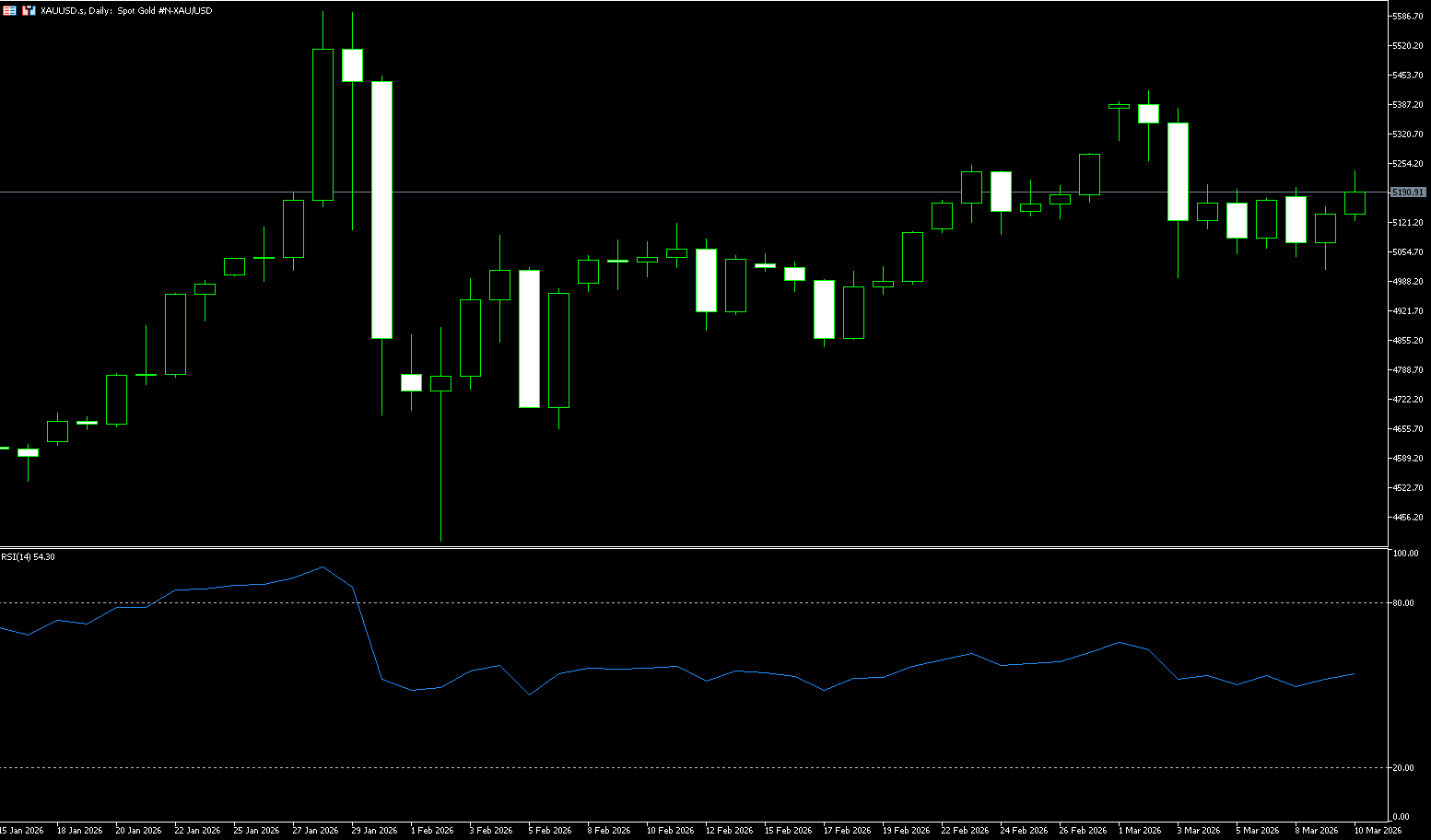The width and height of the screenshot is (1431, 840).
Task: Click the horizontal current price line
Action: pos(645,192)
